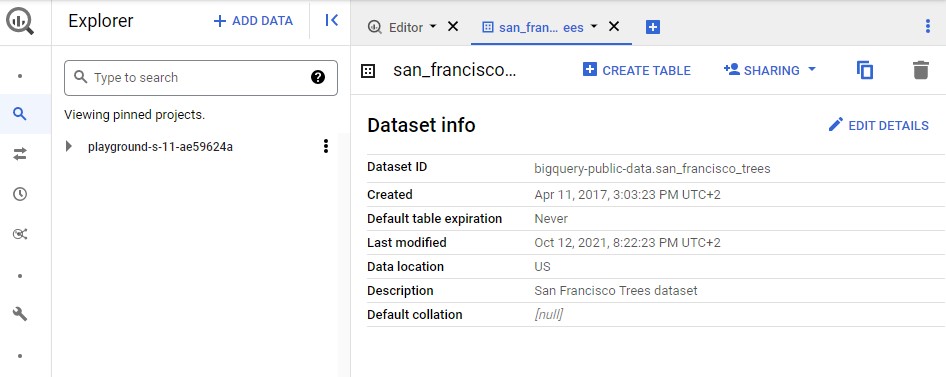Open the Analytics Hub sidebar icon
This screenshot has width=946, height=377.
pos(20,234)
